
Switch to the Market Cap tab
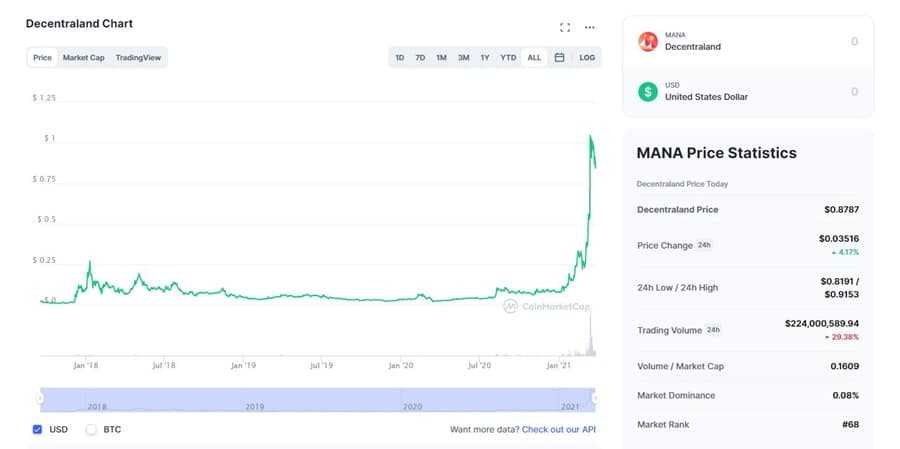coord(83,58)
